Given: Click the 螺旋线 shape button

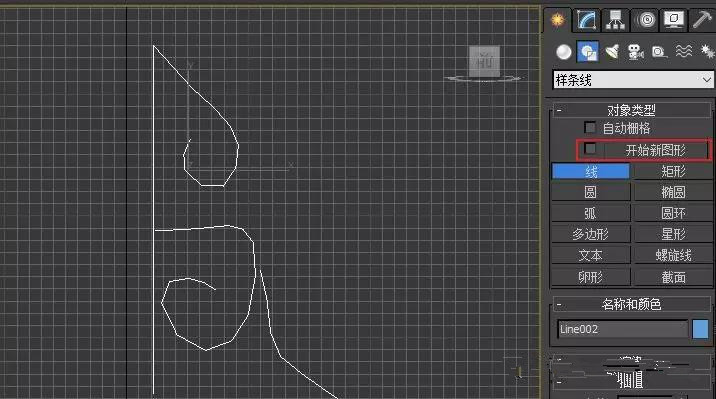Looking at the screenshot, I should coord(673,255).
